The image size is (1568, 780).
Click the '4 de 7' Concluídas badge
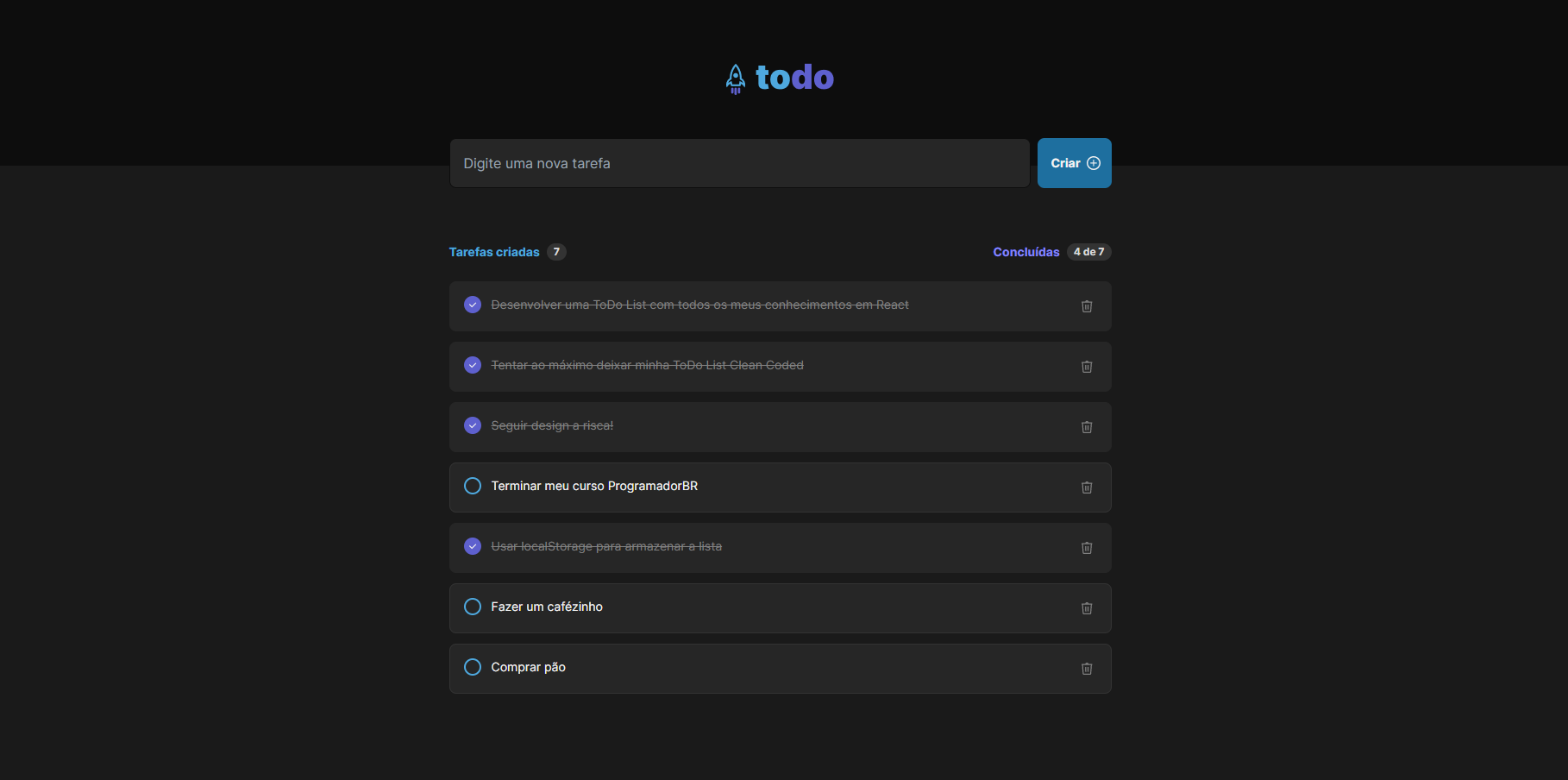(x=1089, y=251)
